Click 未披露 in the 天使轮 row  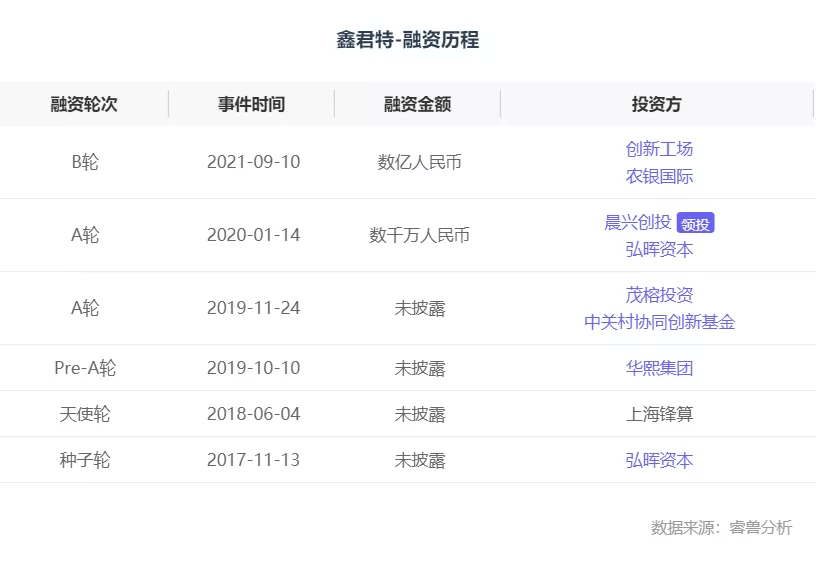click(x=419, y=414)
